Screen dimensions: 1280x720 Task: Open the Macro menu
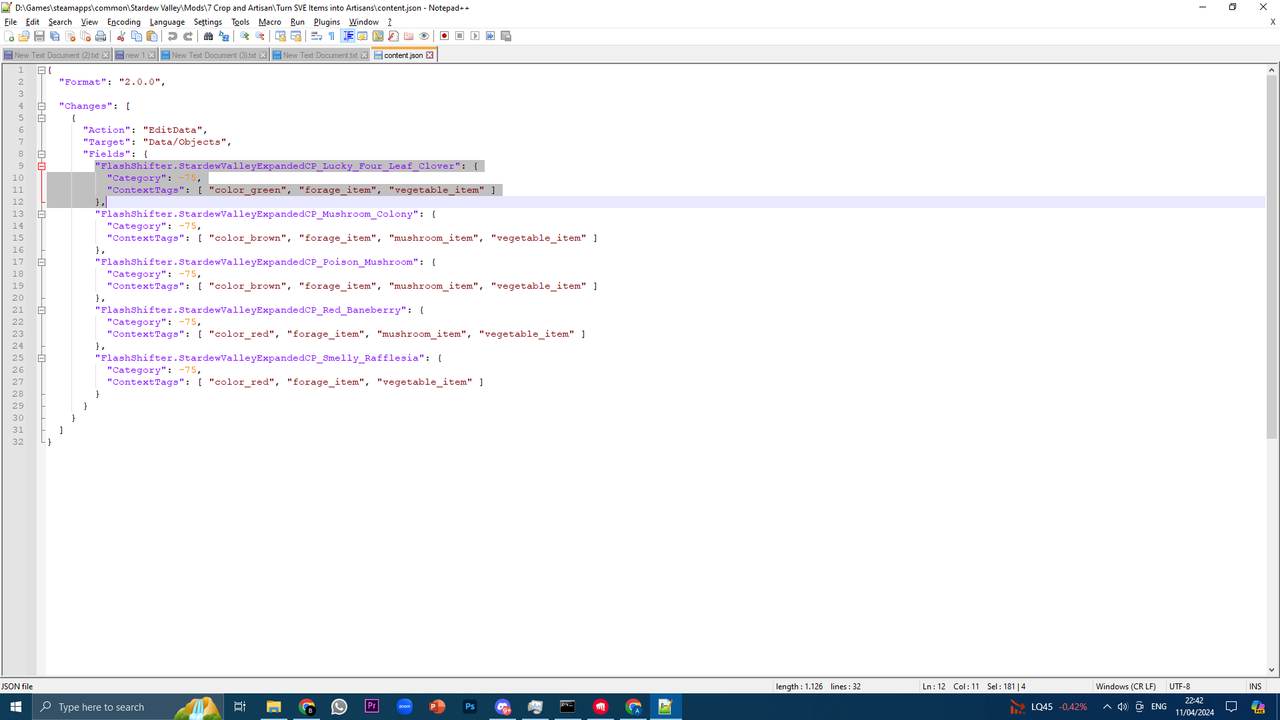point(270,21)
